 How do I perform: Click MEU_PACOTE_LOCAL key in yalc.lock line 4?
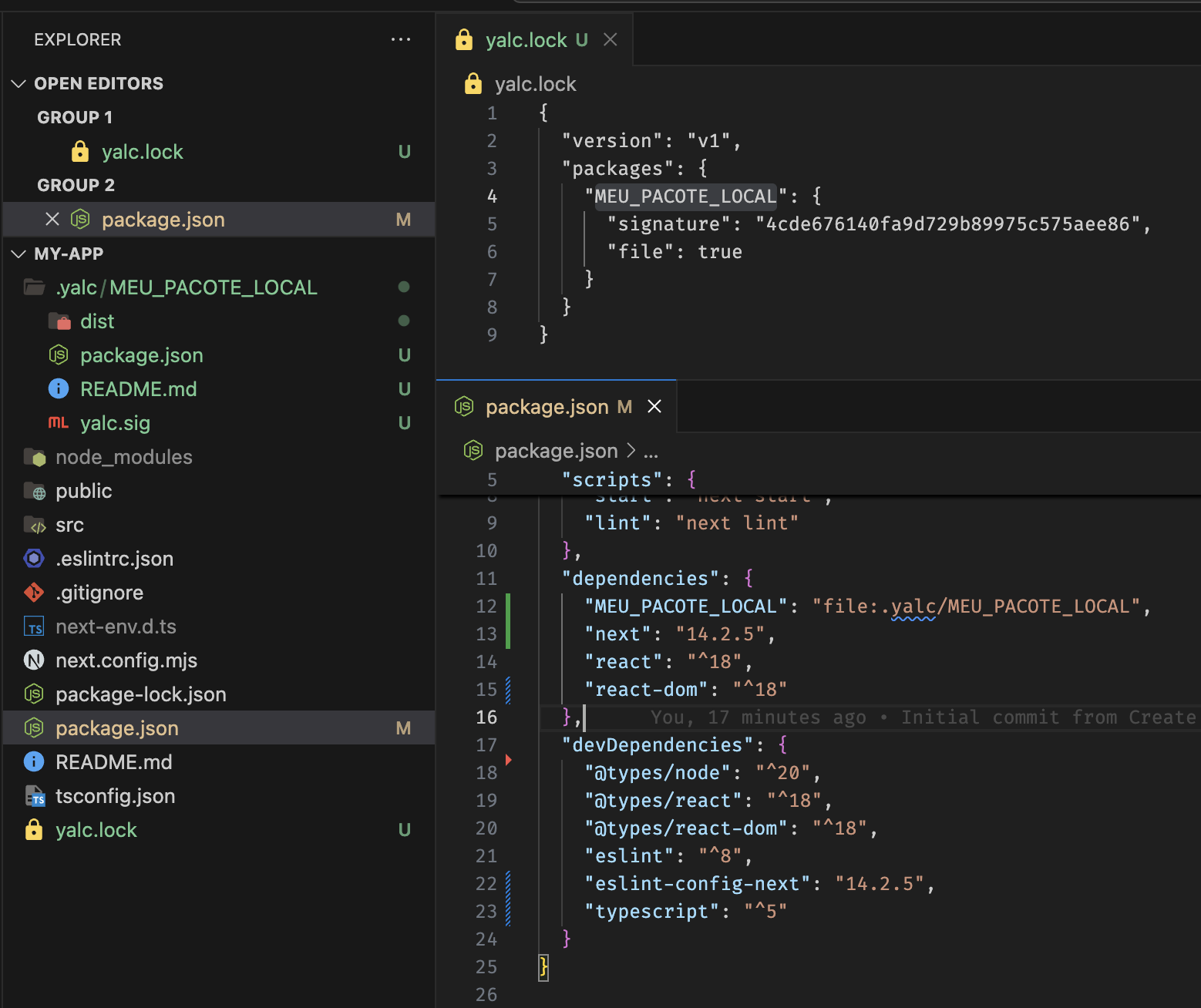685,197
